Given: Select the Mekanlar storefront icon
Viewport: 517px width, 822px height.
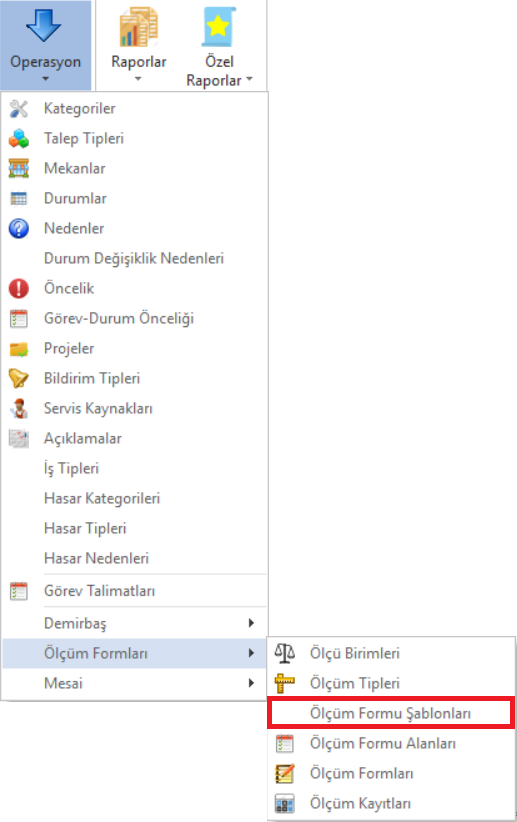Looking at the screenshot, I should 19,168.
